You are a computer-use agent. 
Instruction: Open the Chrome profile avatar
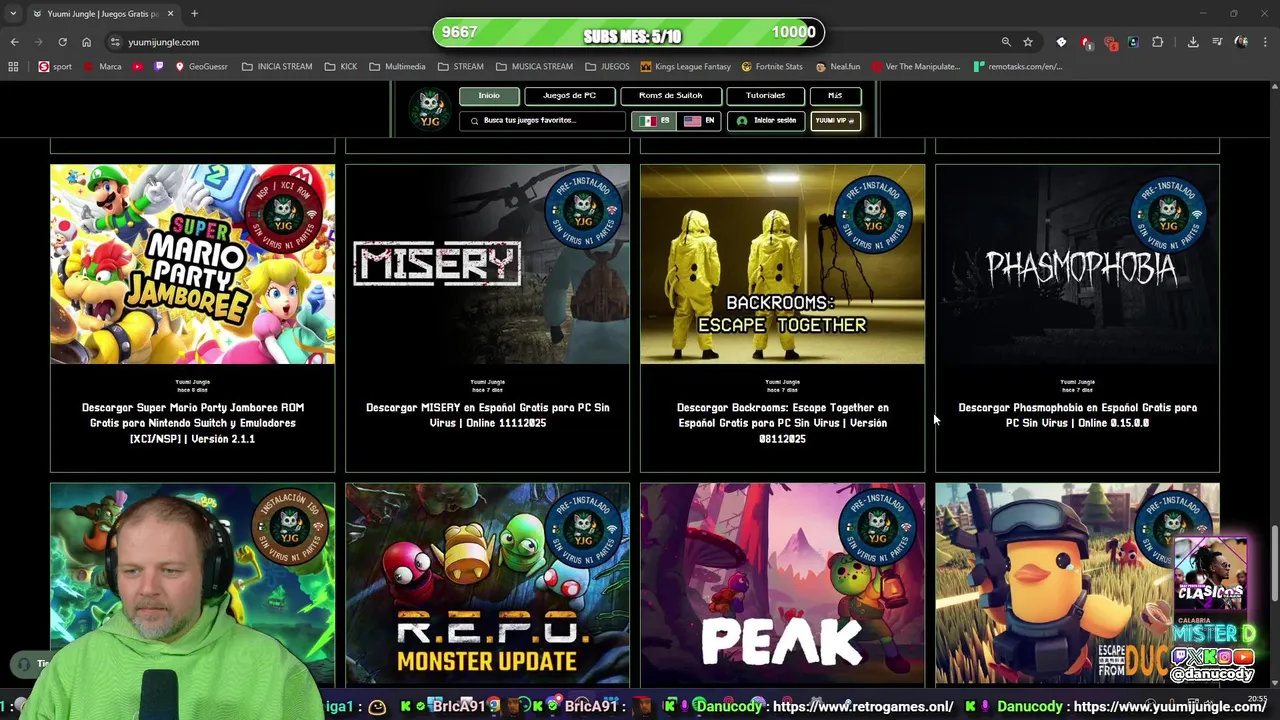(x=1241, y=42)
